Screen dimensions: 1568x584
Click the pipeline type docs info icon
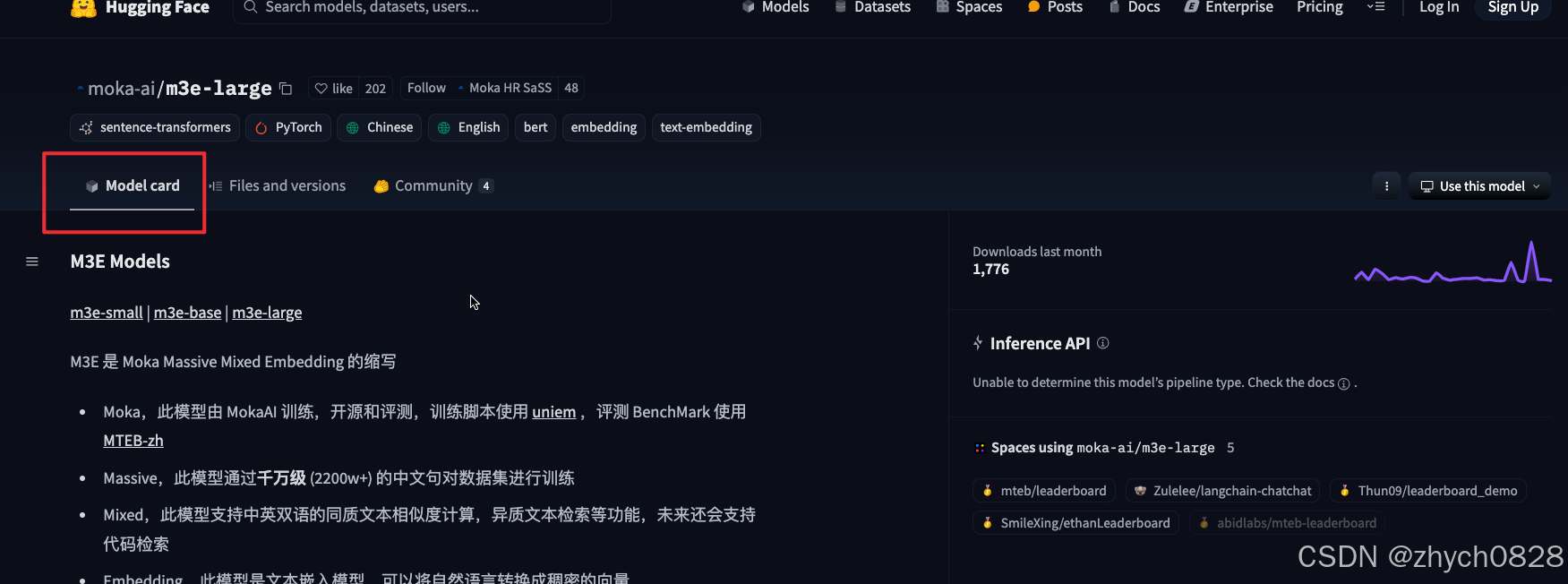point(1343,383)
